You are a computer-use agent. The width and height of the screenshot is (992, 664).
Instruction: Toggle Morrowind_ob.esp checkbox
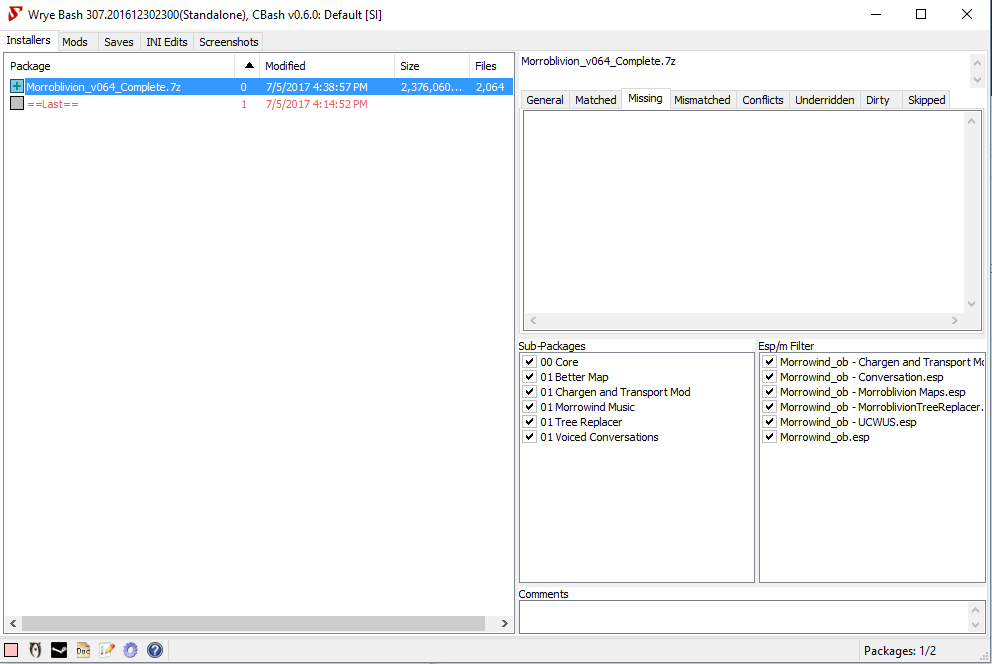coord(769,437)
